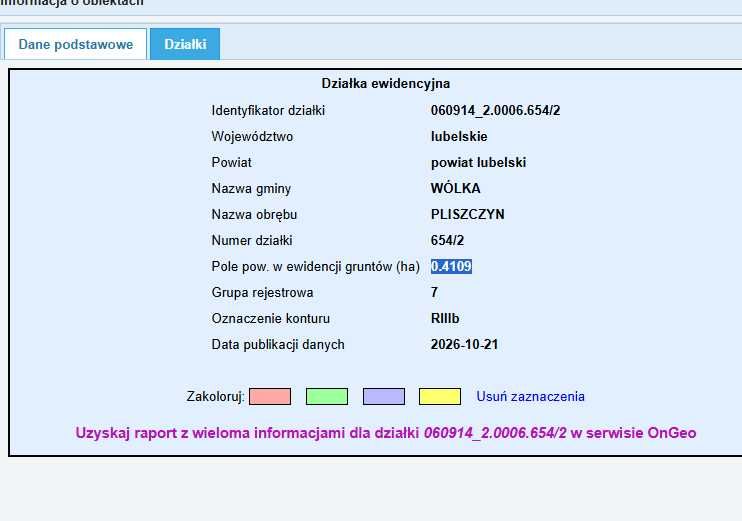742x521 pixels.
Task: Click the Województwo label
Action: click(x=252, y=137)
